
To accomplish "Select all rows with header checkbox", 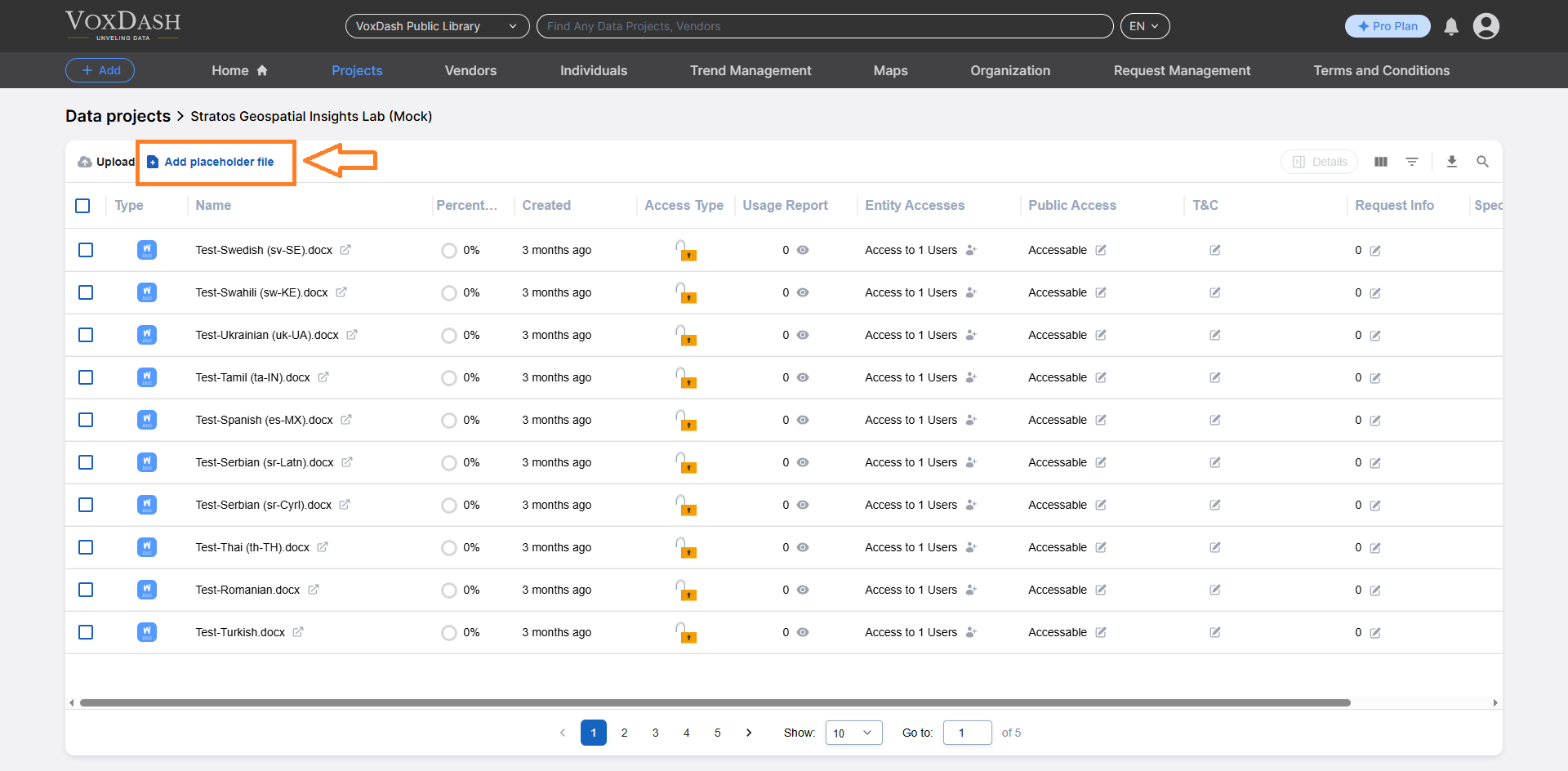I will pyautogui.click(x=82, y=206).
